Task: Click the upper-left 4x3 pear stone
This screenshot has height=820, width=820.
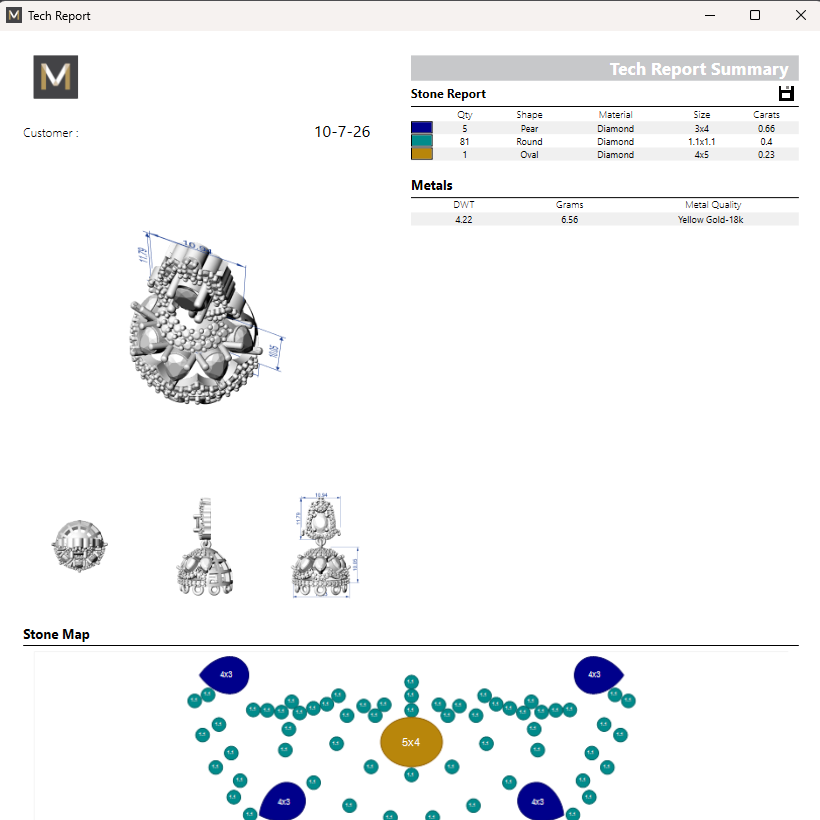Action: [x=225, y=675]
